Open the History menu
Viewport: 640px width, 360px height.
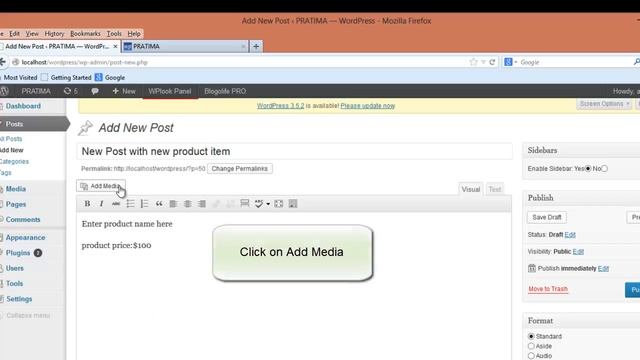point(54,33)
